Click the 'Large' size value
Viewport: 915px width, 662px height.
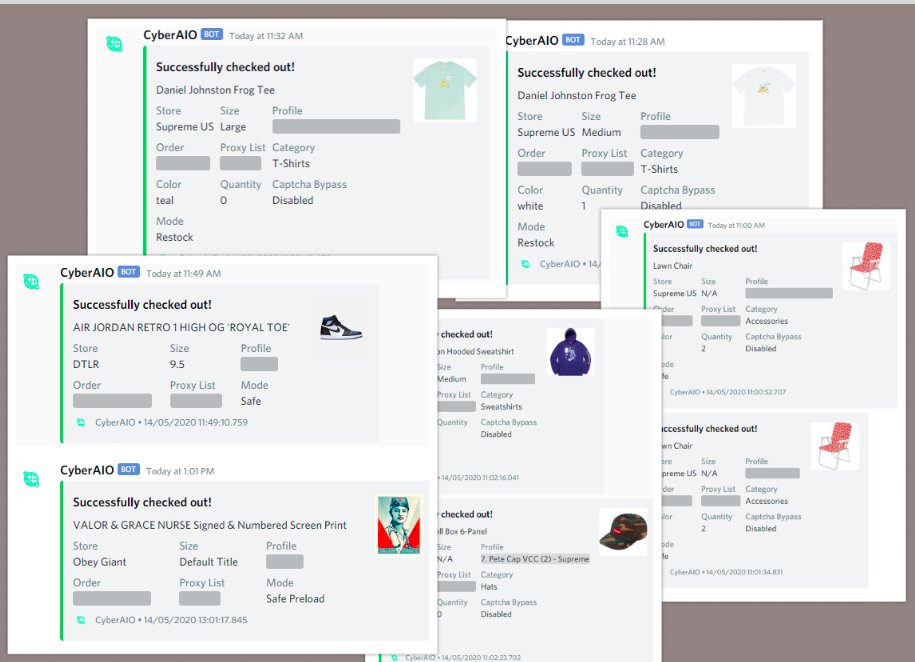pyautogui.click(x=233, y=127)
